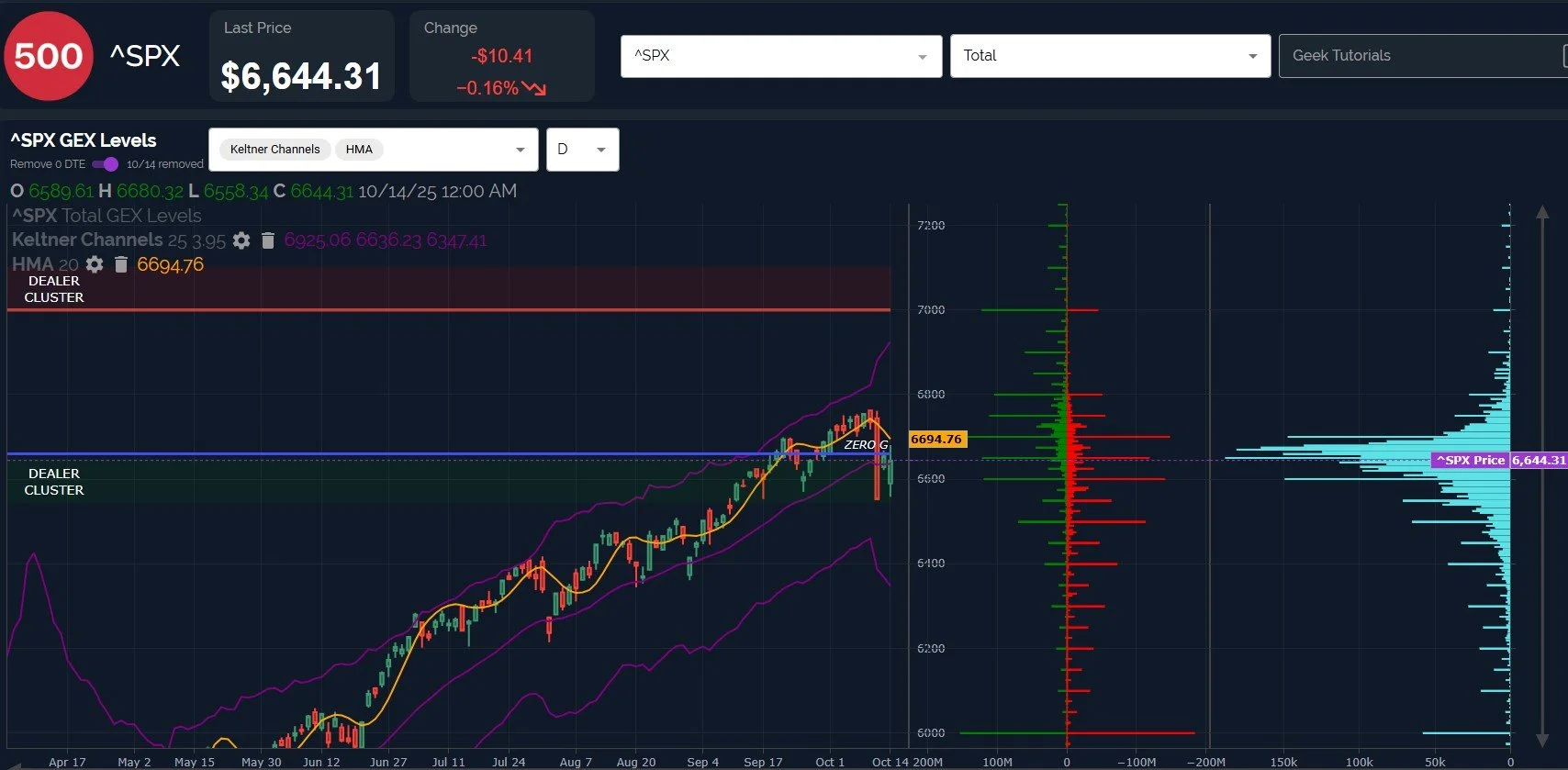
Task: Click the Aug 20 date axis label
Action: (636, 762)
